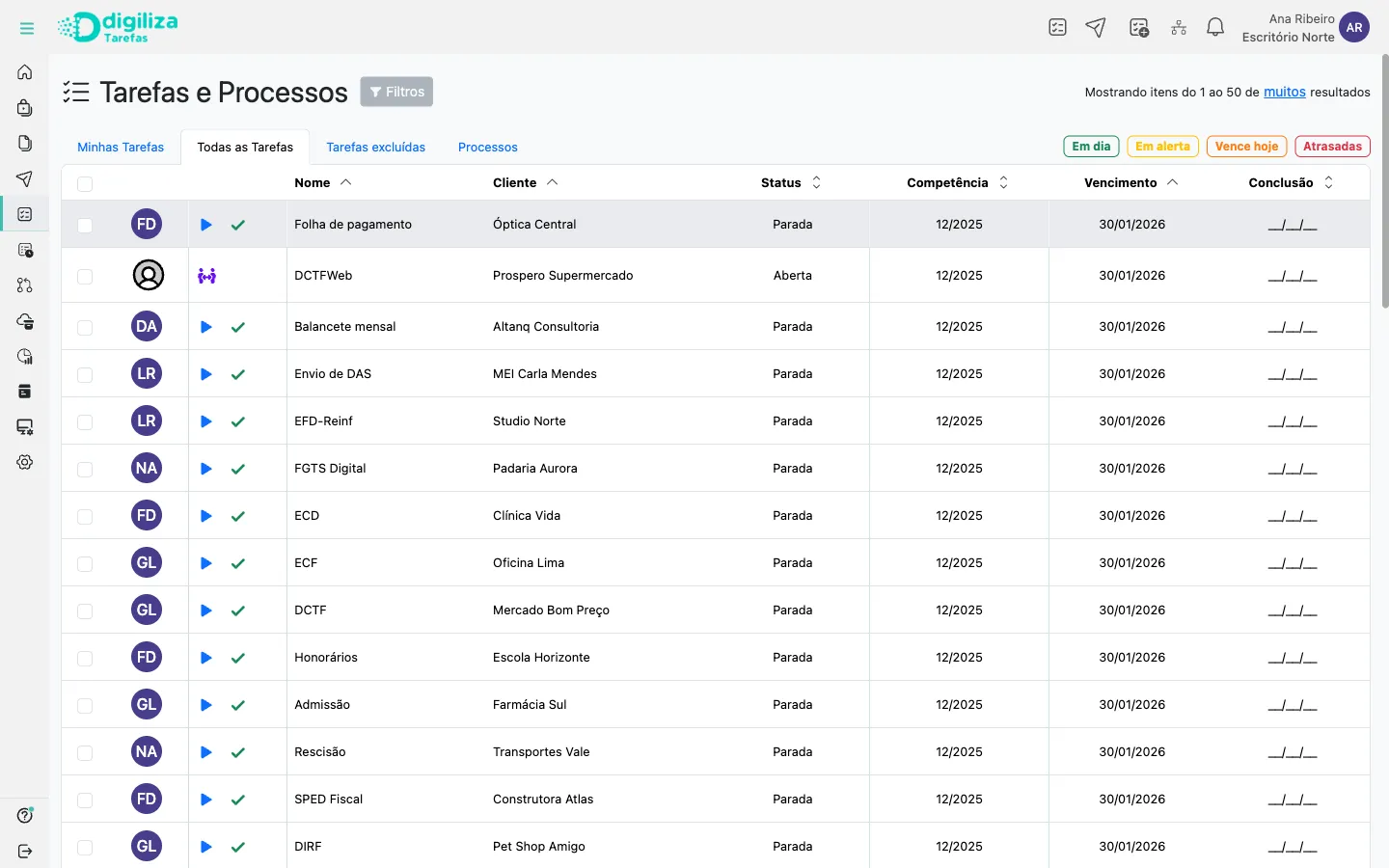Open the hamburger menu icon
The image size is (1389, 868).
click(x=27, y=29)
